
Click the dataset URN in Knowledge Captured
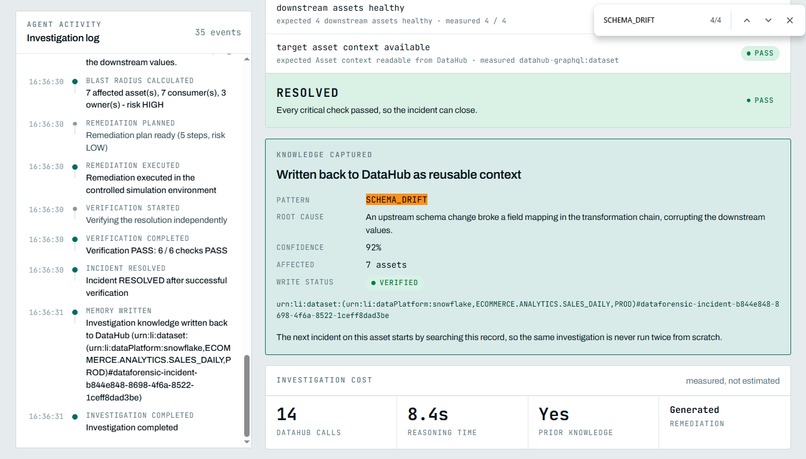(528, 310)
